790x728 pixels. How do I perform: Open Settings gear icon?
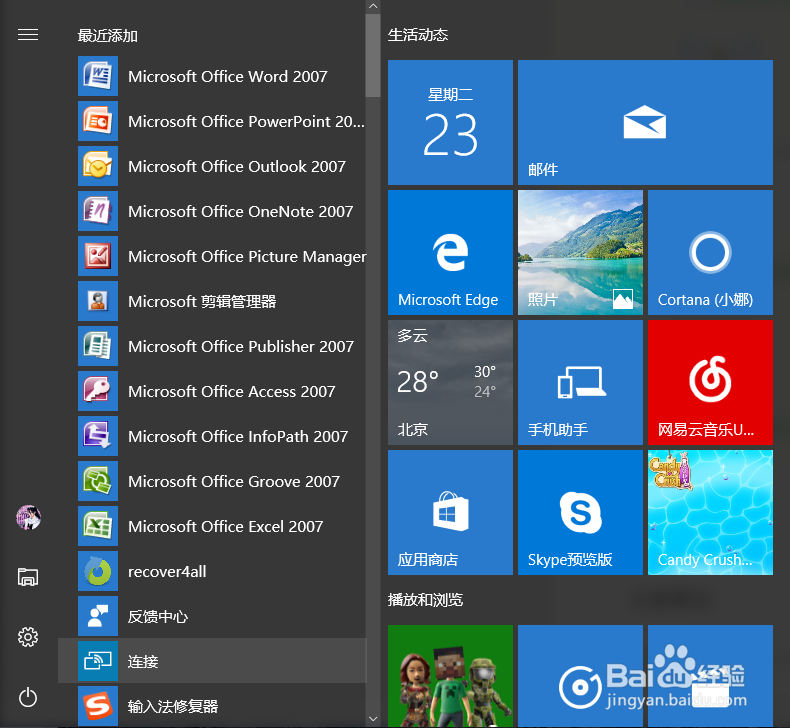click(28, 637)
